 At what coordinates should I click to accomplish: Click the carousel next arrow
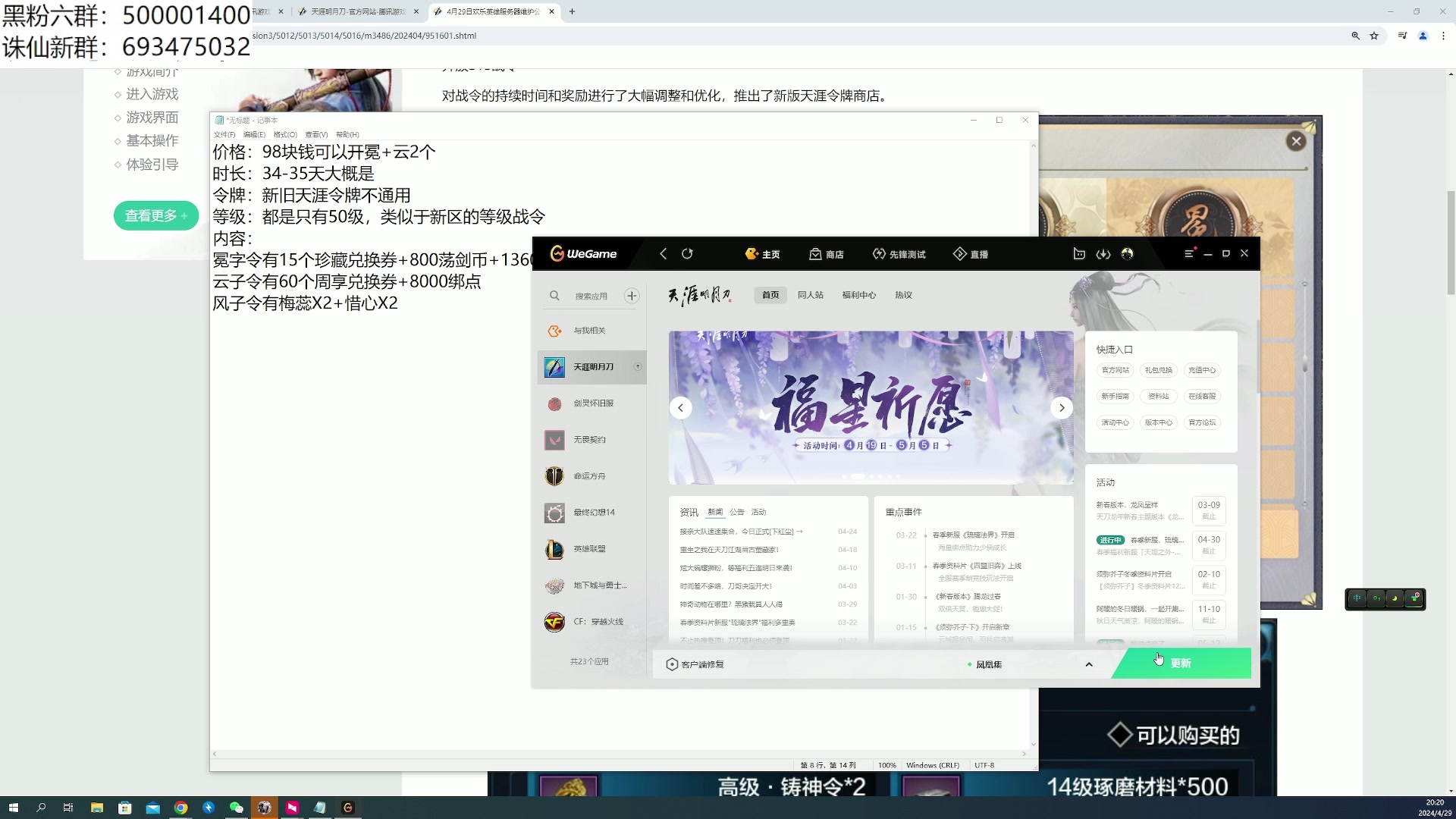(1062, 407)
